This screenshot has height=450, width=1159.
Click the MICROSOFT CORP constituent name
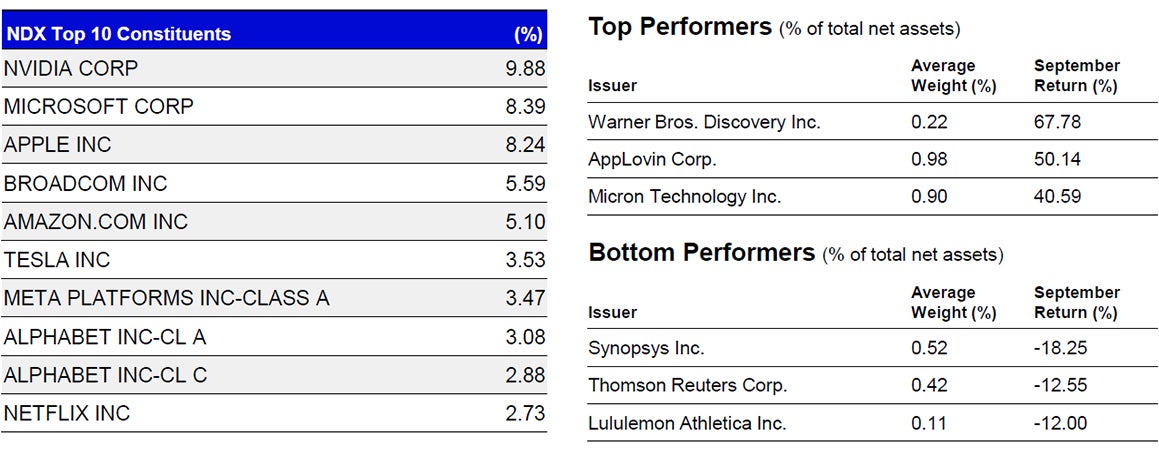pos(99,107)
